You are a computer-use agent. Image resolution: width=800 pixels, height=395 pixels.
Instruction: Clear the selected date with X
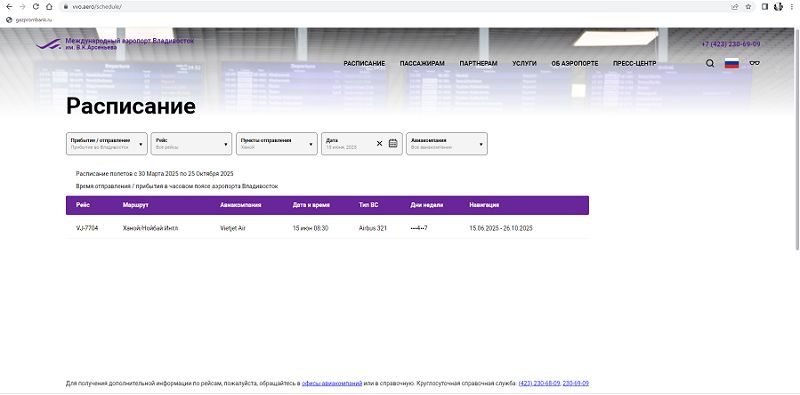click(379, 143)
